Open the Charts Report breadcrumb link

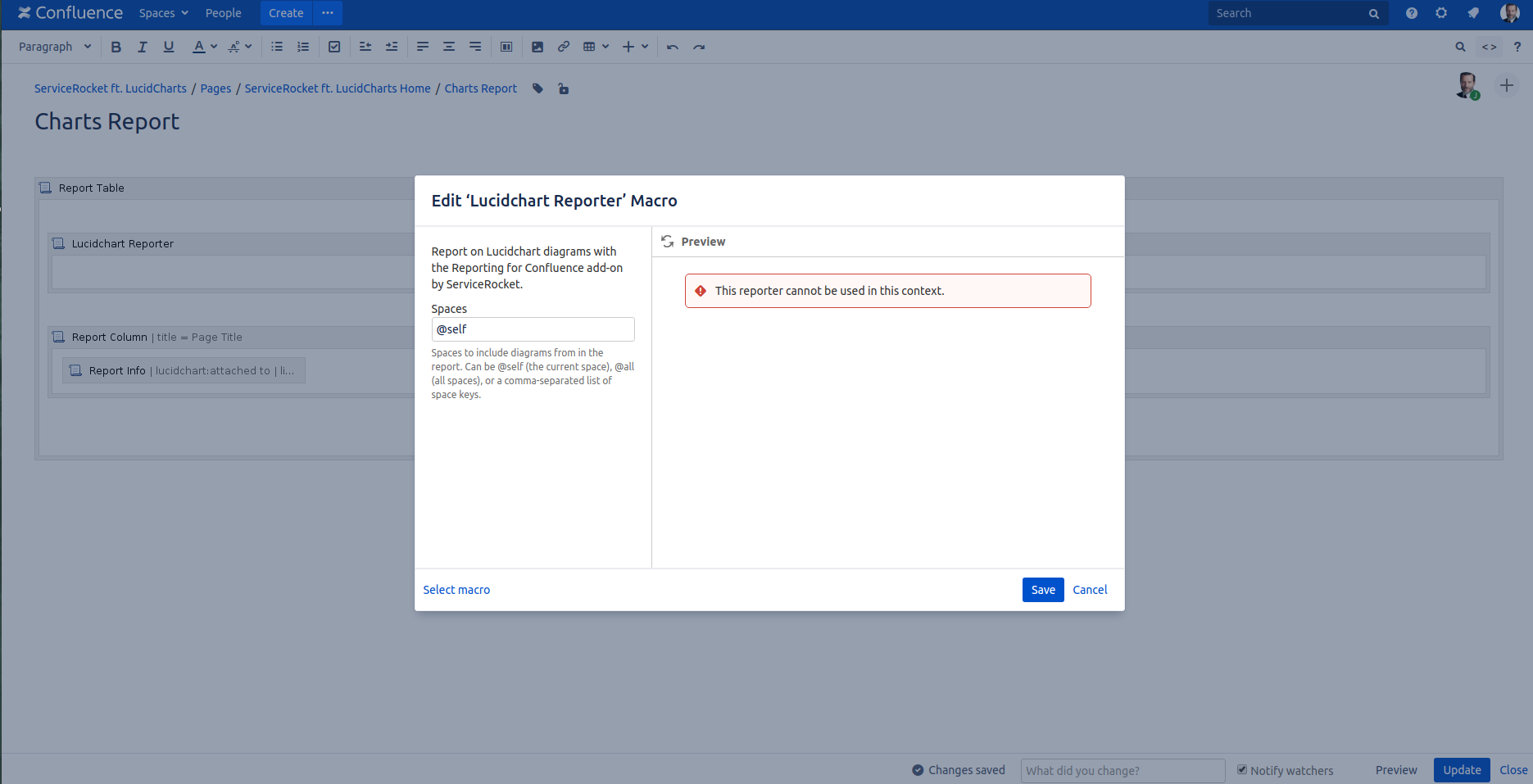tap(481, 88)
